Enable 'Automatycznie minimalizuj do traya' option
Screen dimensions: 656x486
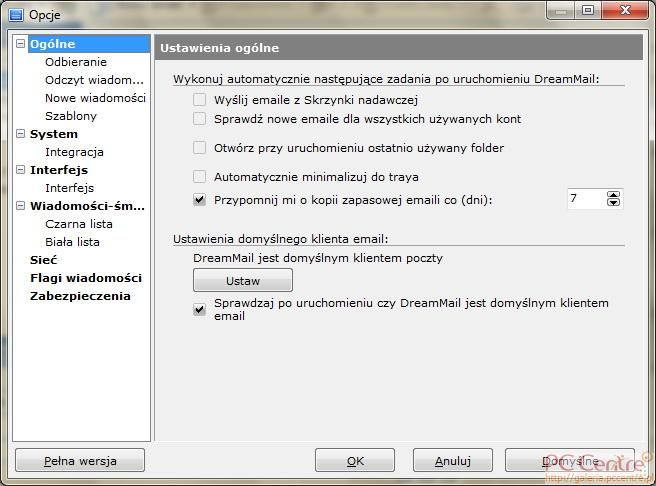point(200,176)
